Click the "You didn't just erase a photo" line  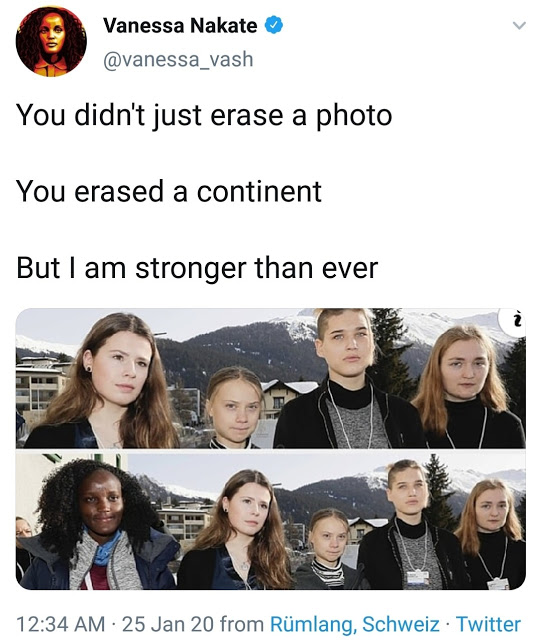pos(204,116)
